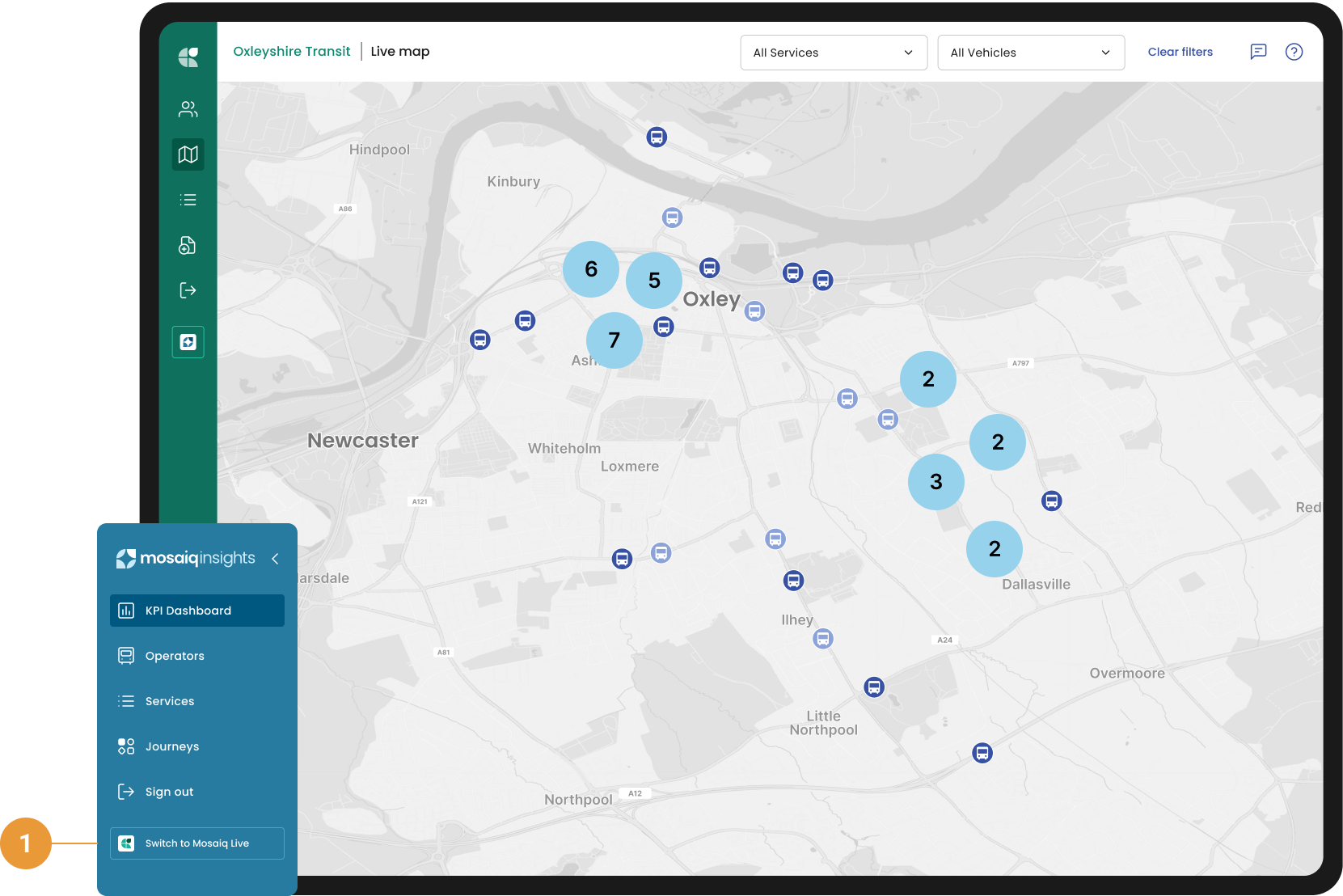Click Switch to Mosaiq Live button
Image resolution: width=1343 pixels, height=896 pixels.
(x=197, y=843)
